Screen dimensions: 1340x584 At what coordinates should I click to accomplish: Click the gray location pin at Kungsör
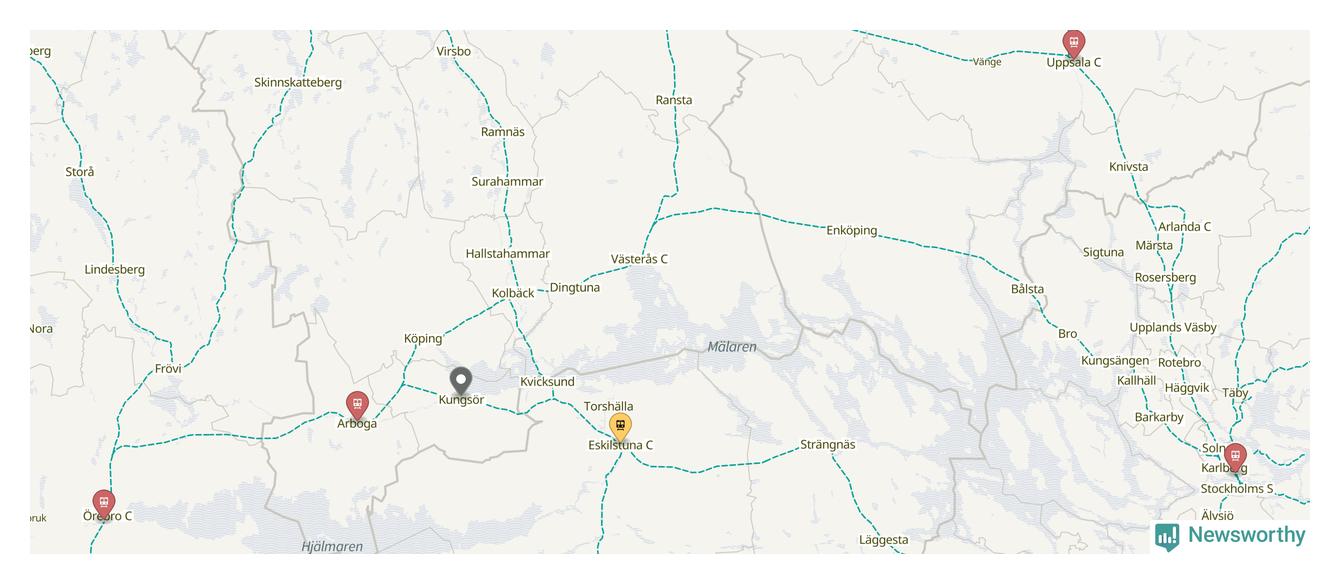point(460,381)
